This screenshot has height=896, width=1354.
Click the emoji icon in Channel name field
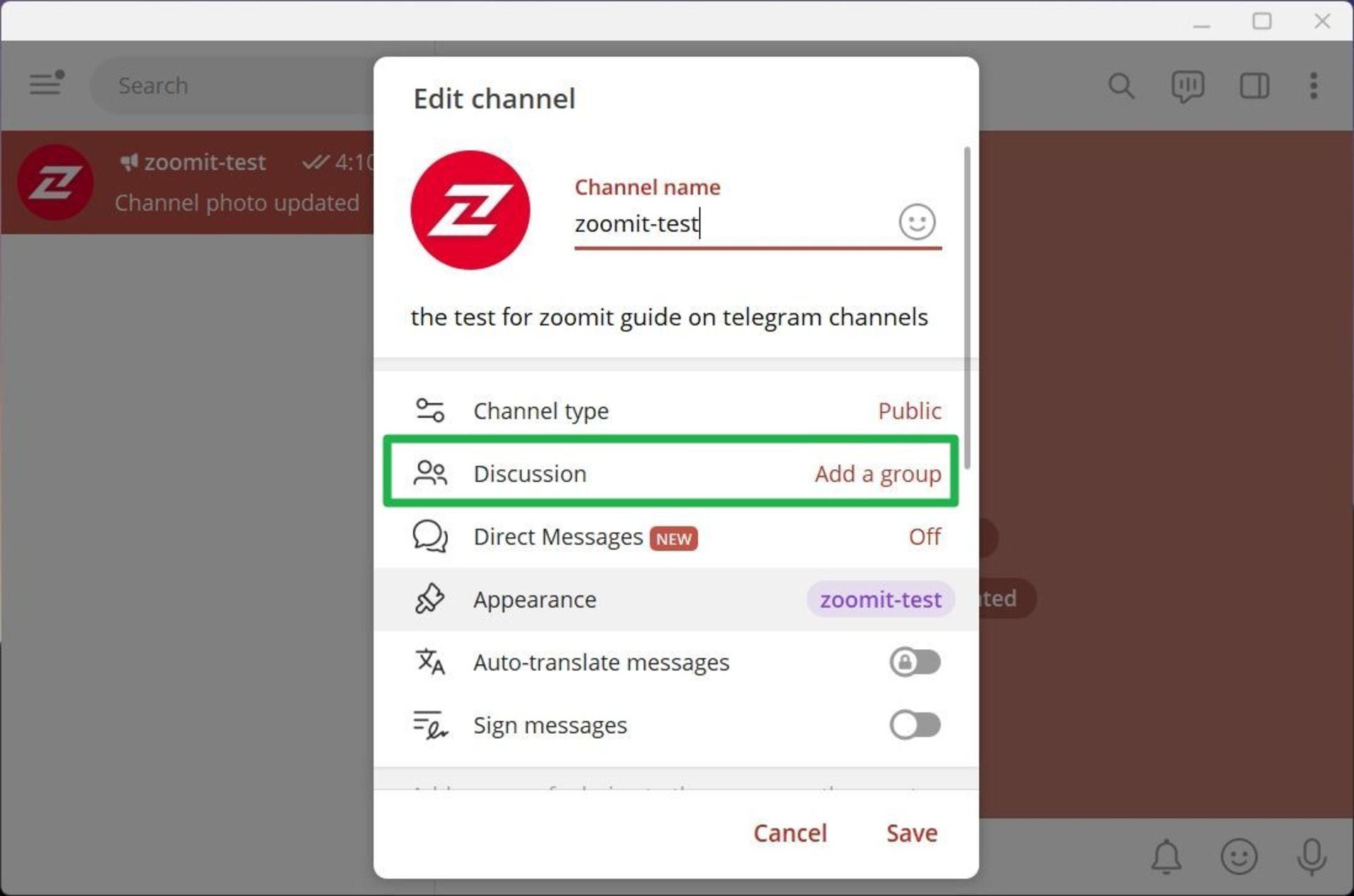pyautogui.click(x=916, y=222)
